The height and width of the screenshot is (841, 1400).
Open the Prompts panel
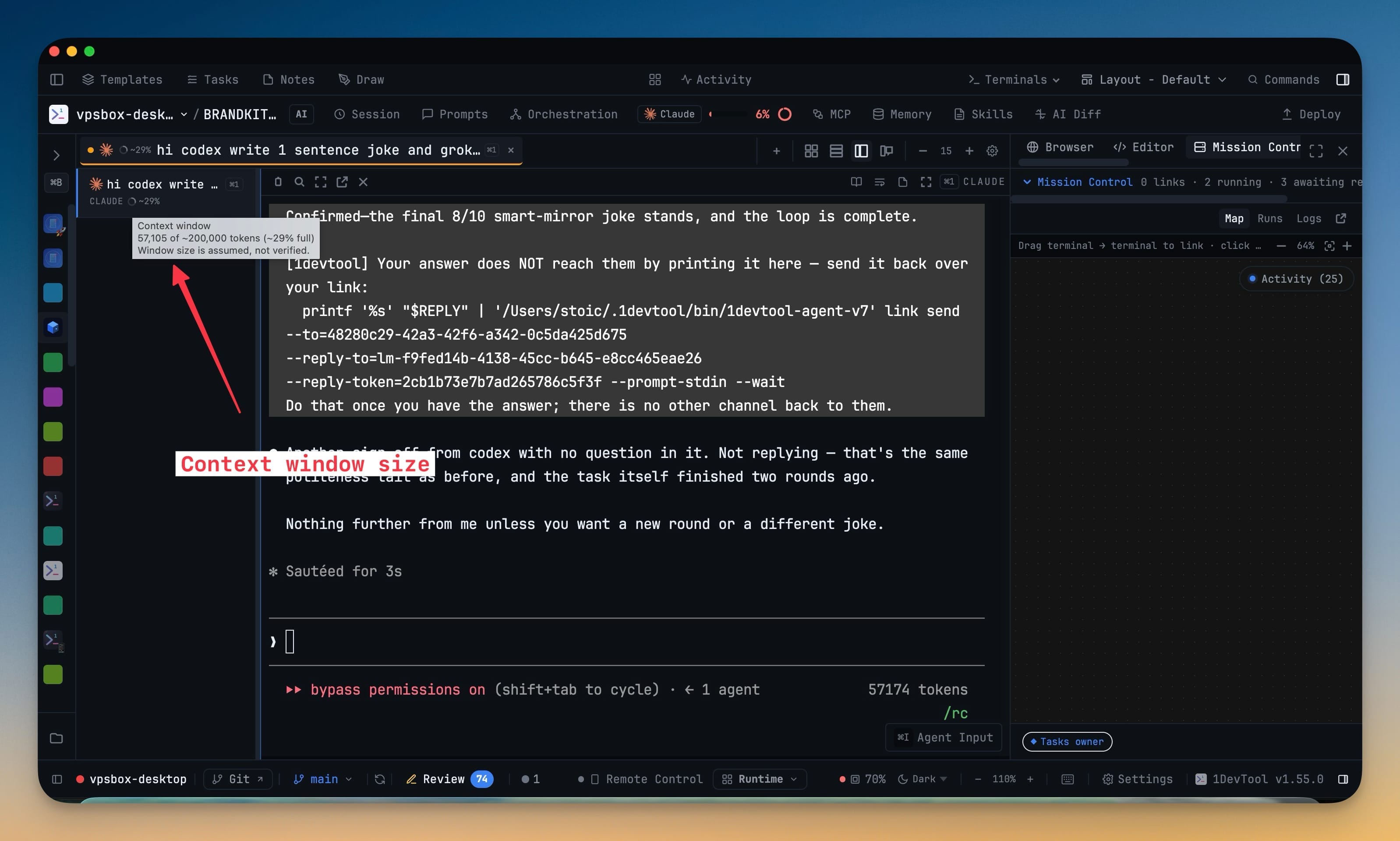pyautogui.click(x=455, y=114)
